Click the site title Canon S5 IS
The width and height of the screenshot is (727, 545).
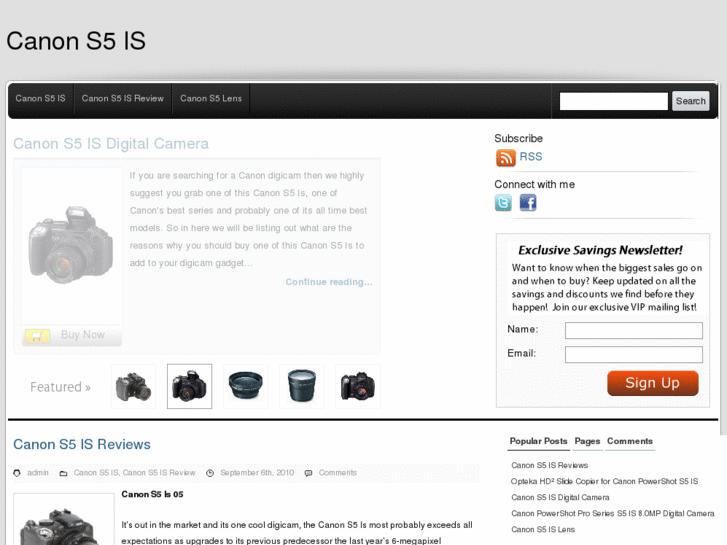(76, 41)
